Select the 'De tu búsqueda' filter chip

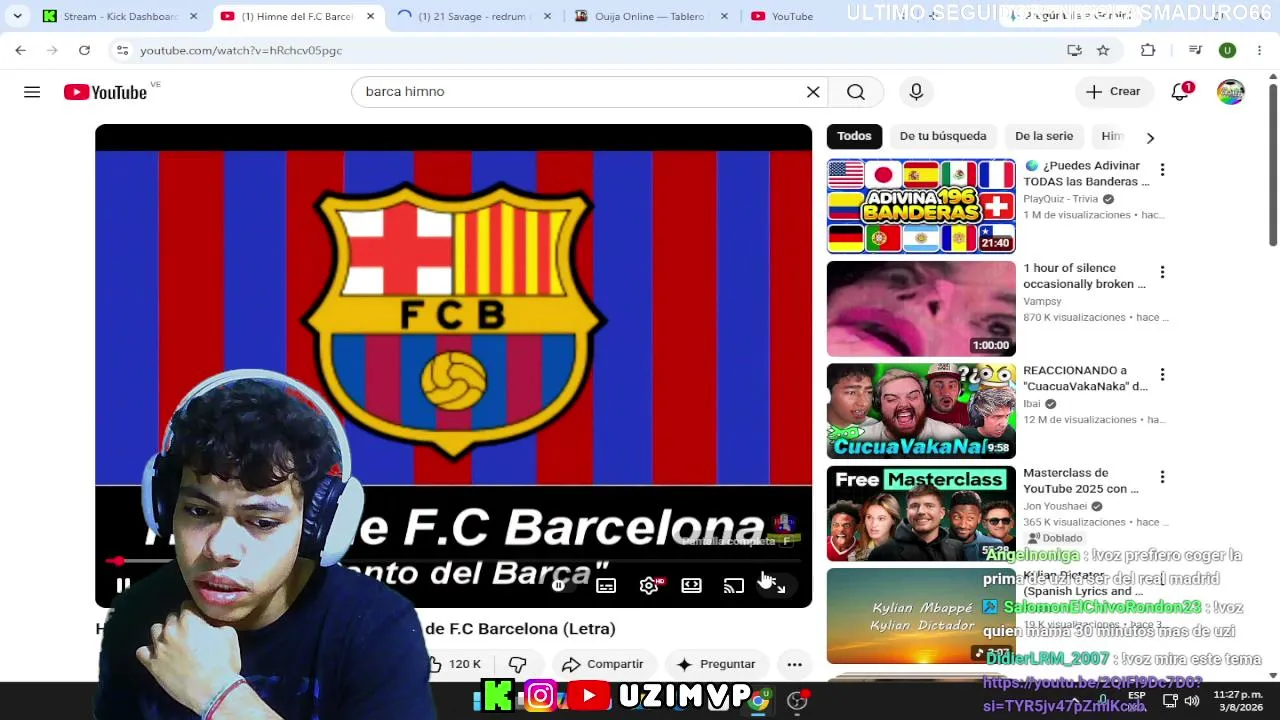coord(943,136)
